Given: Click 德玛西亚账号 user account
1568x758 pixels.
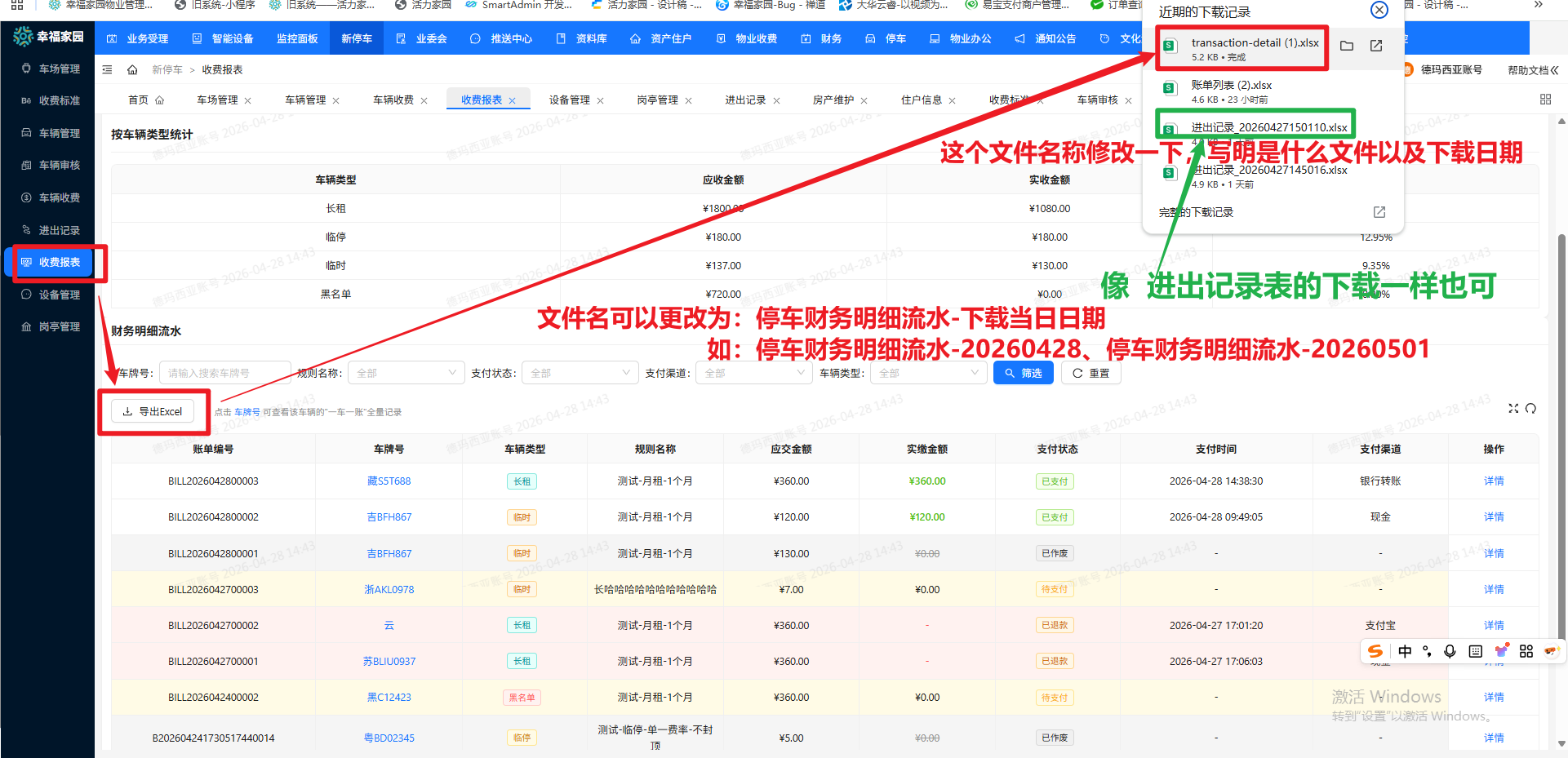Looking at the screenshot, I should pyautogui.click(x=1451, y=70).
